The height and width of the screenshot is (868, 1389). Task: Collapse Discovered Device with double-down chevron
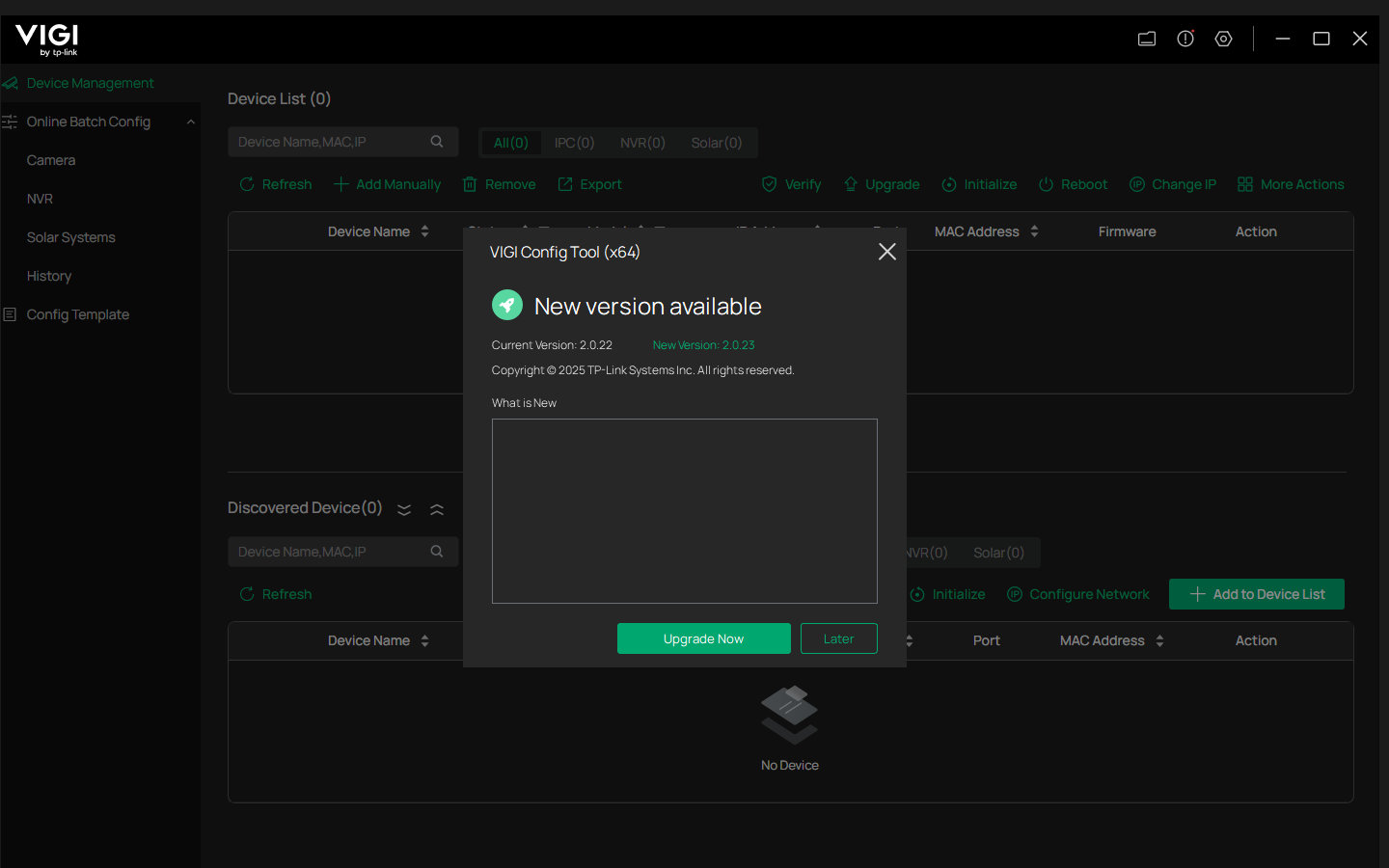pos(404,509)
